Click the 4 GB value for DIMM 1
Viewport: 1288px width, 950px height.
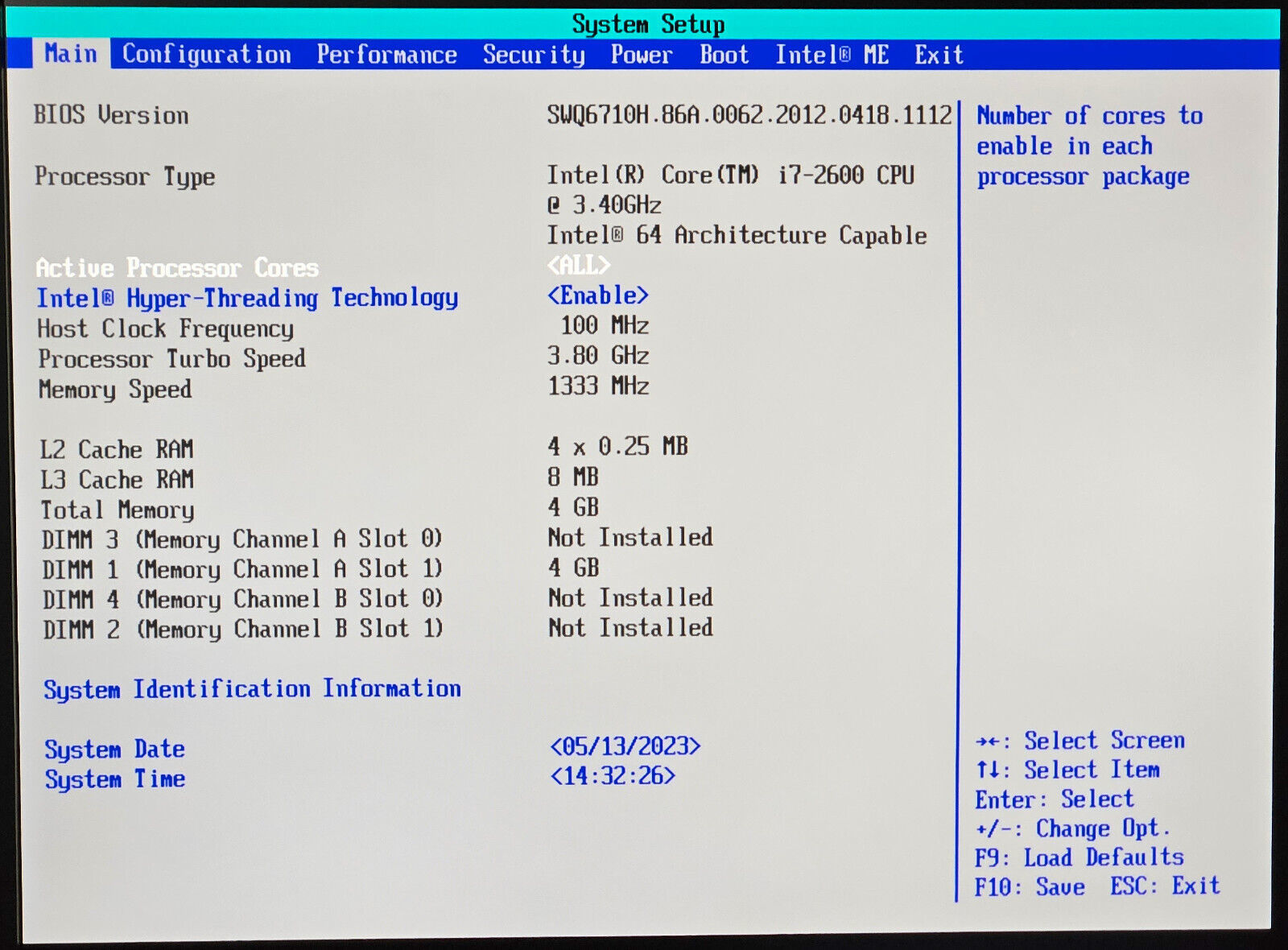point(573,568)
